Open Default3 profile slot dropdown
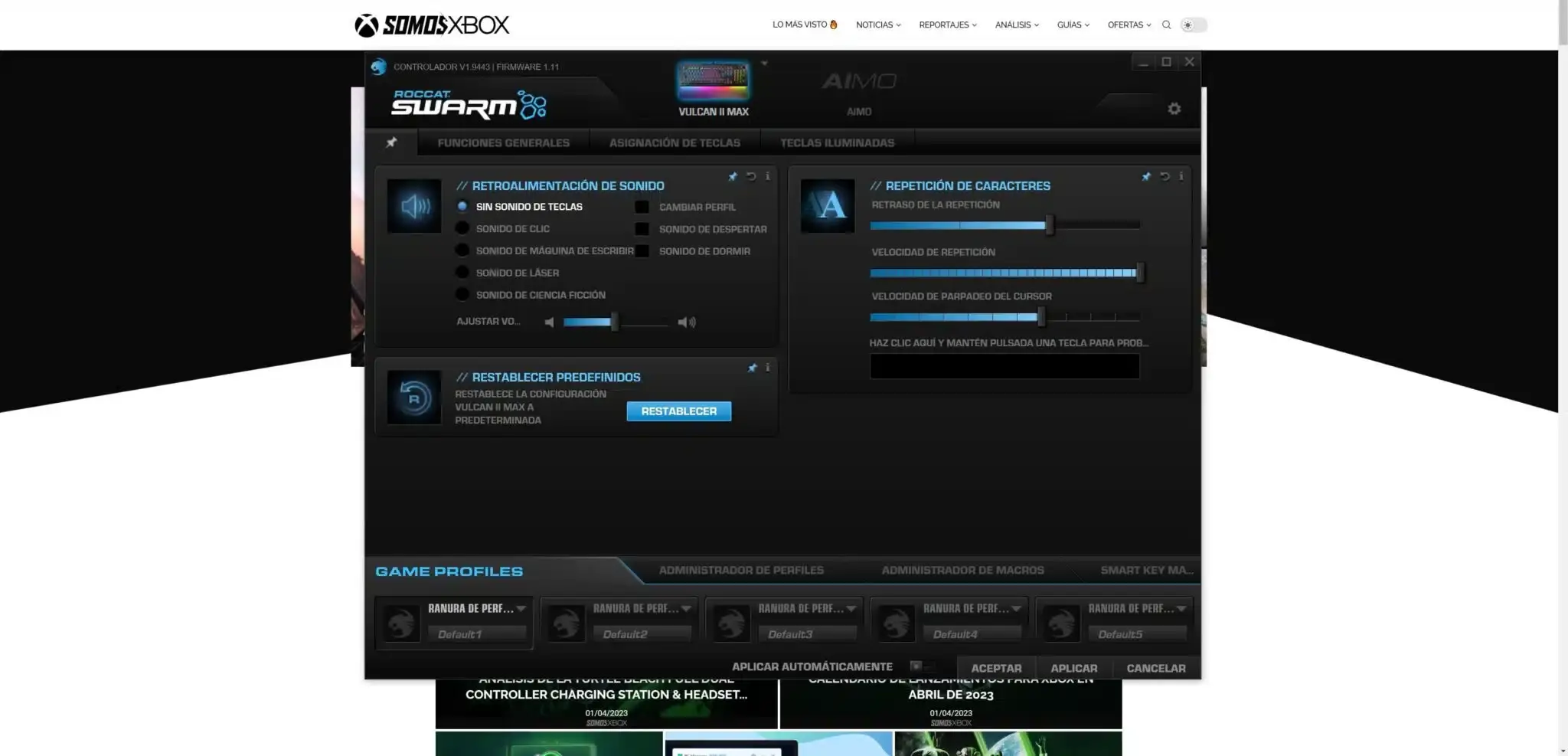 [851, 608]
